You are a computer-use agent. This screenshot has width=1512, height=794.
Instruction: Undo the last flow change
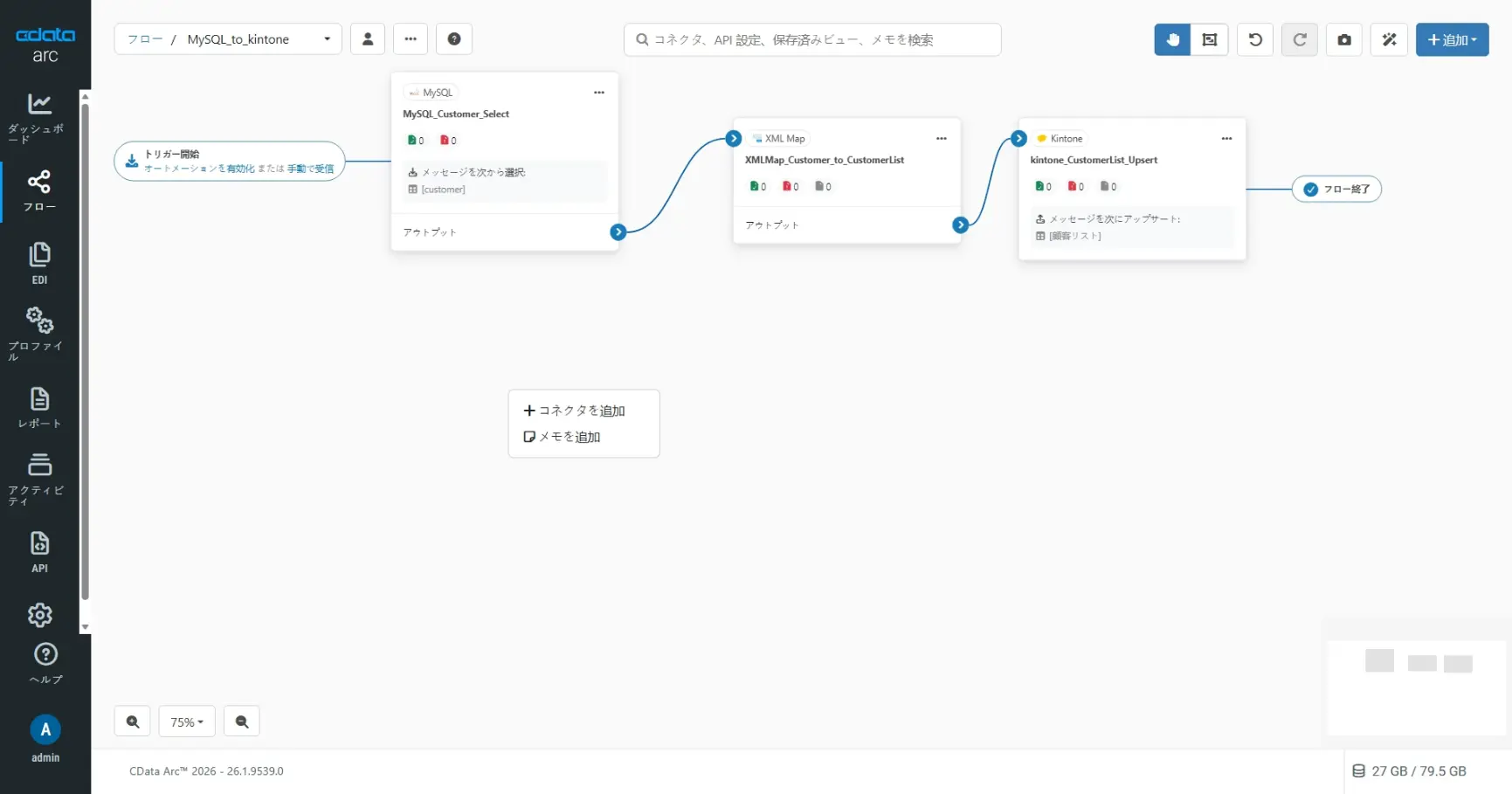pos(1255,39)
